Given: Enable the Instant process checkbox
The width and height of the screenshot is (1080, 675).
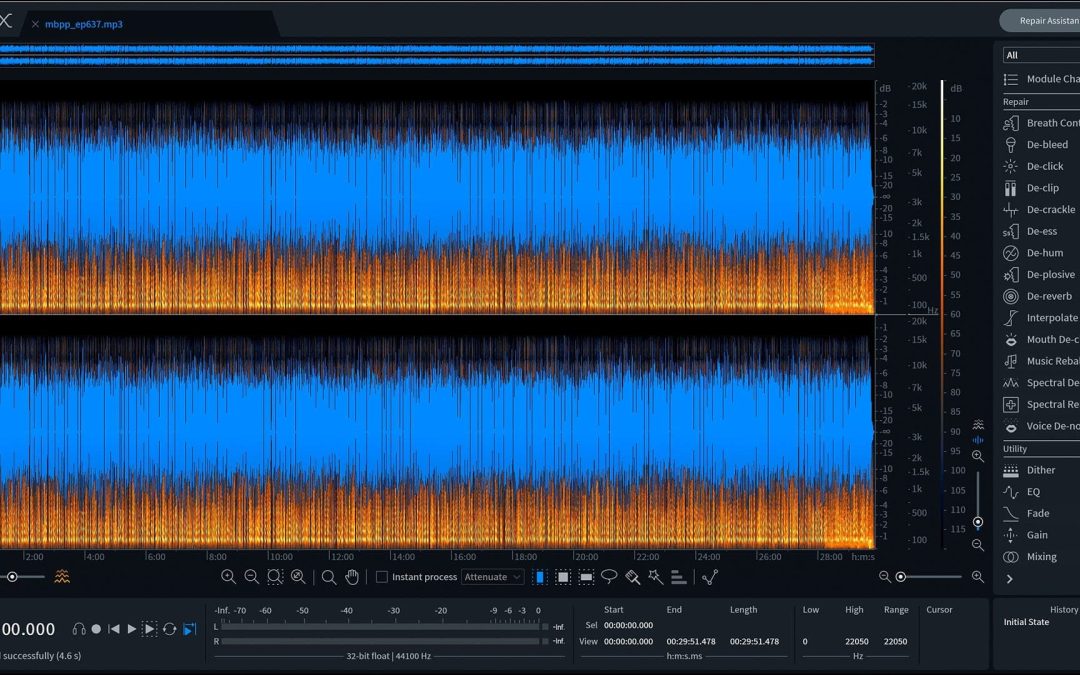Looking at the screenshot, I should tap(381, 577).
